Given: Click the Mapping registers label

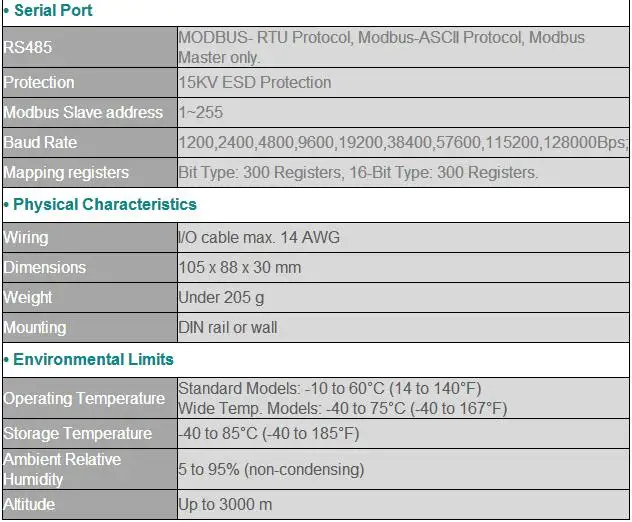Looking at the screenshot, I should [66, 173].
